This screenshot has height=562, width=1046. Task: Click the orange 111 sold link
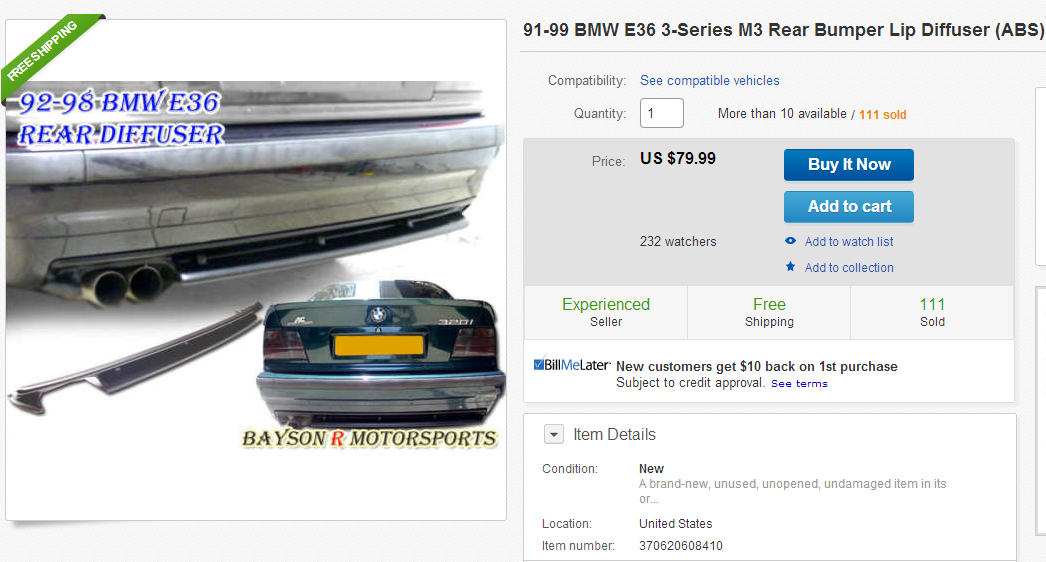[883, 115]
